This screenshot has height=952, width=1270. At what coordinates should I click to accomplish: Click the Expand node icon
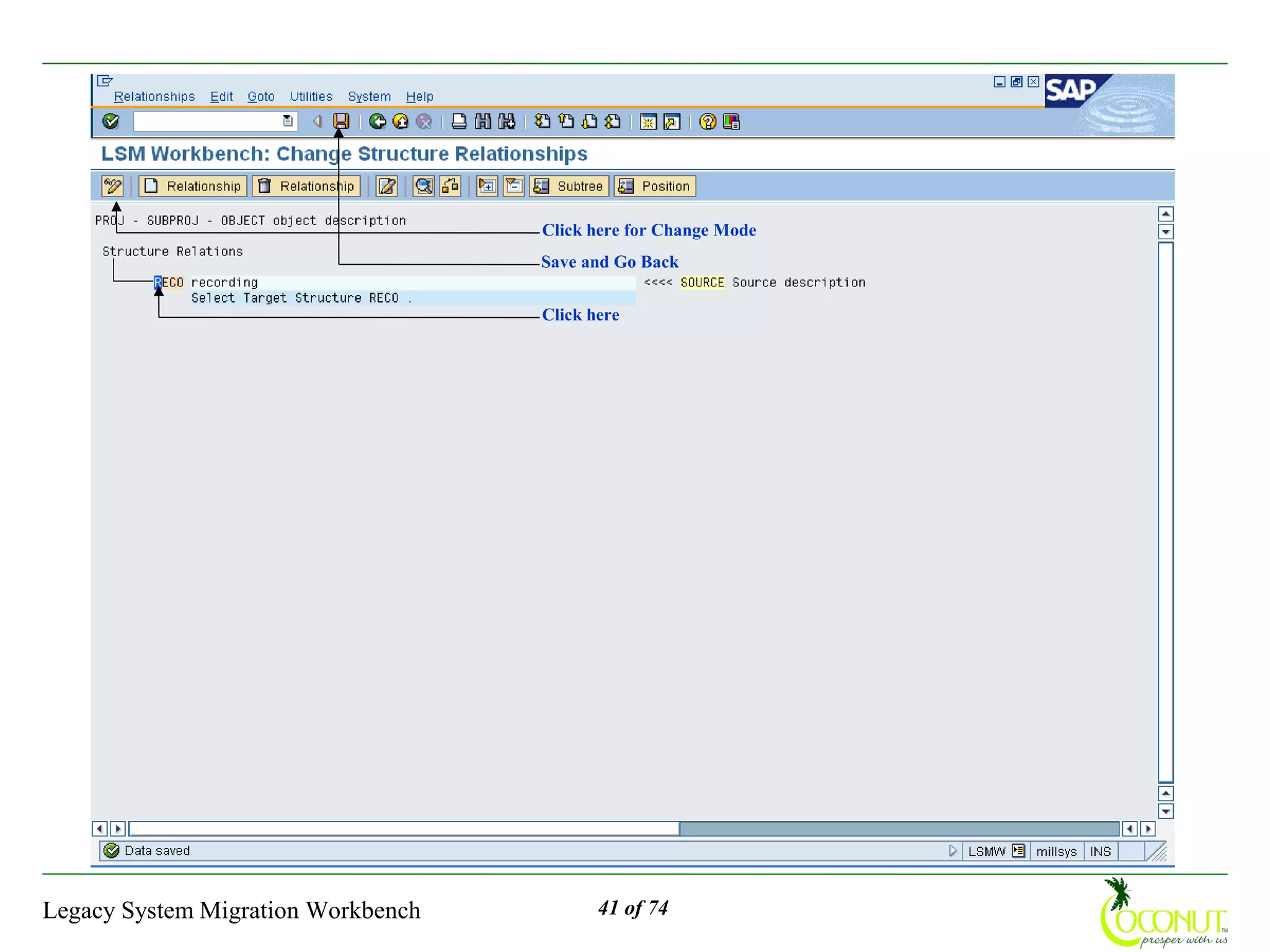[487, 186]
